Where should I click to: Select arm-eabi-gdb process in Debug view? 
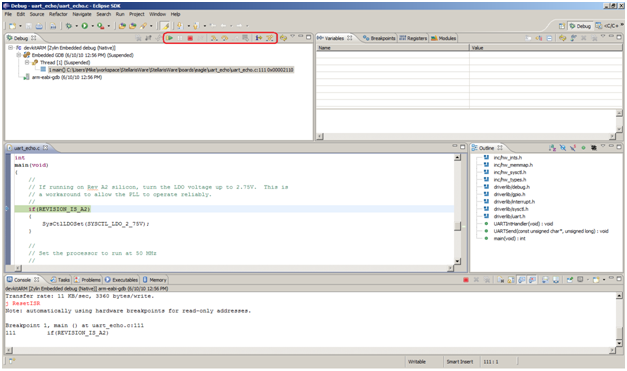(x=67, y=77)
